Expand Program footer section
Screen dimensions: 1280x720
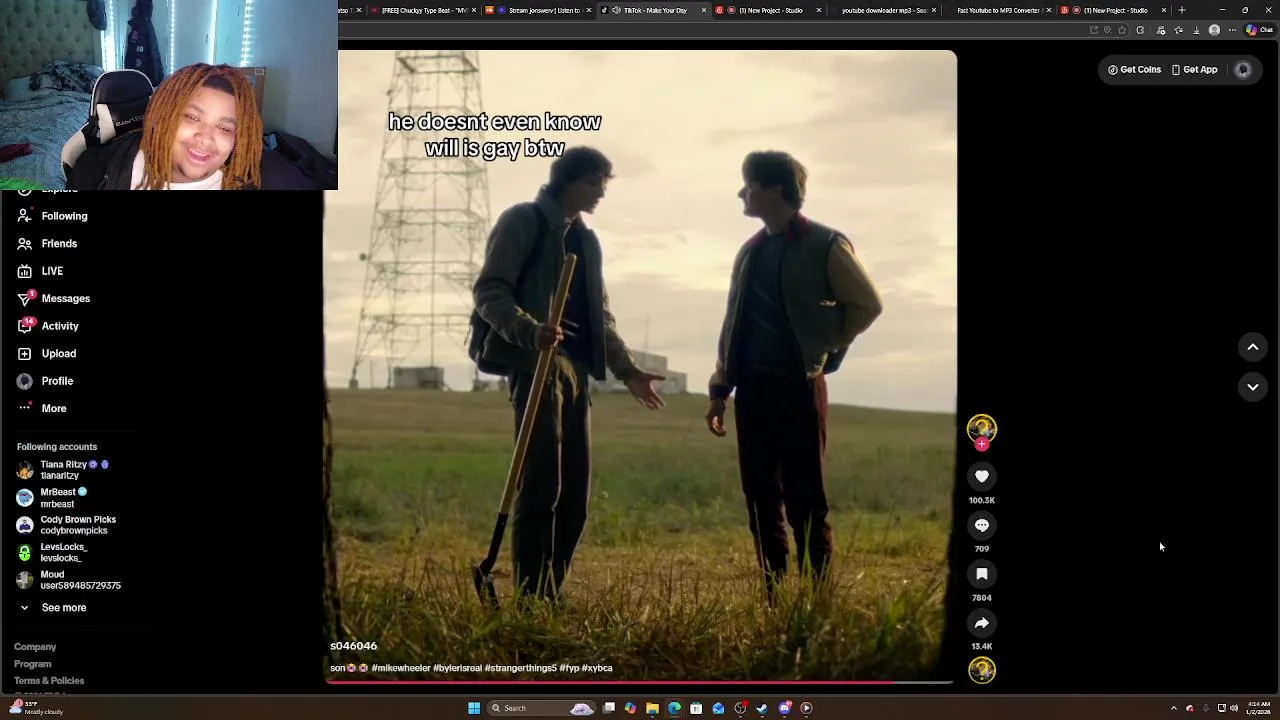point(32,664)
